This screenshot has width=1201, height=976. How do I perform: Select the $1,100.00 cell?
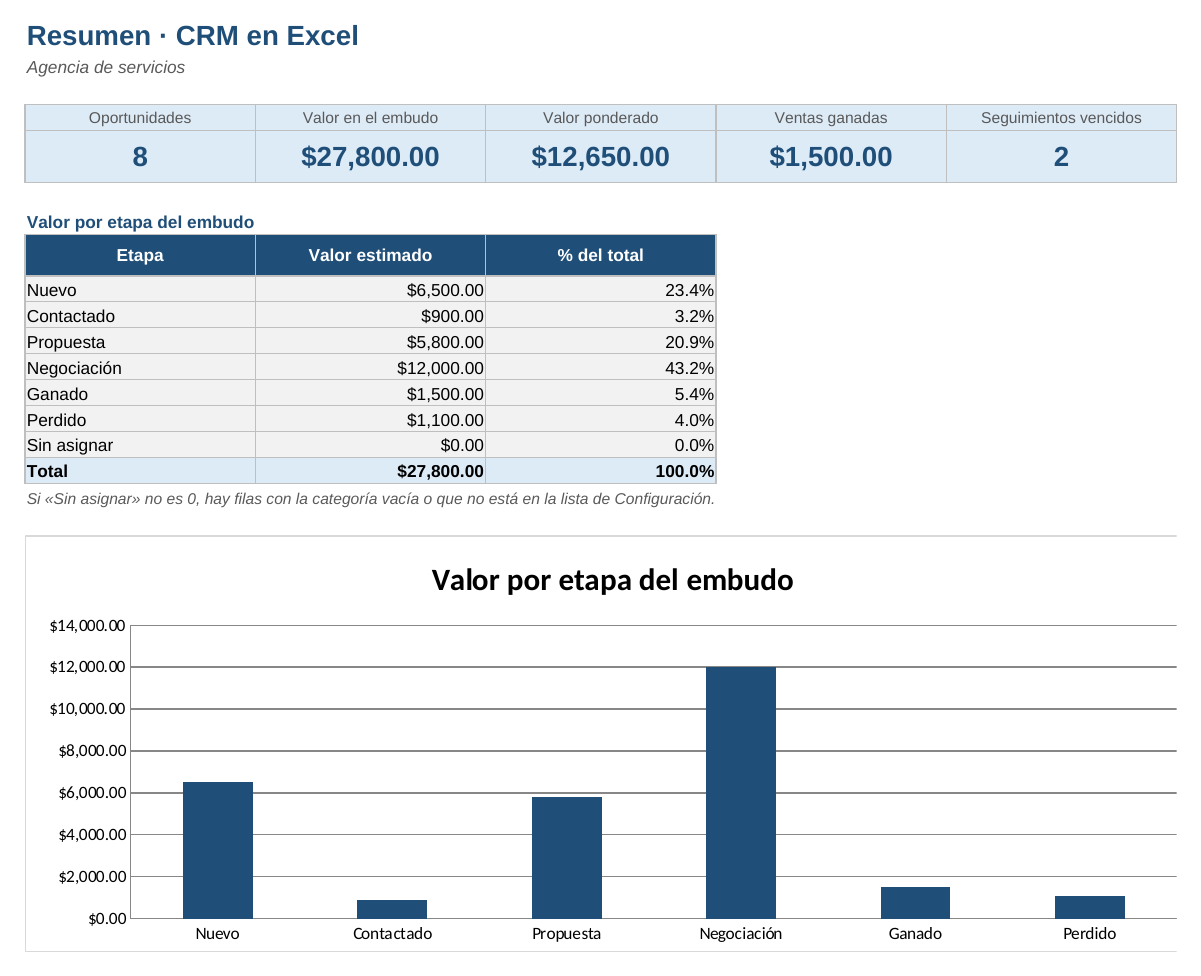point(370,420)
